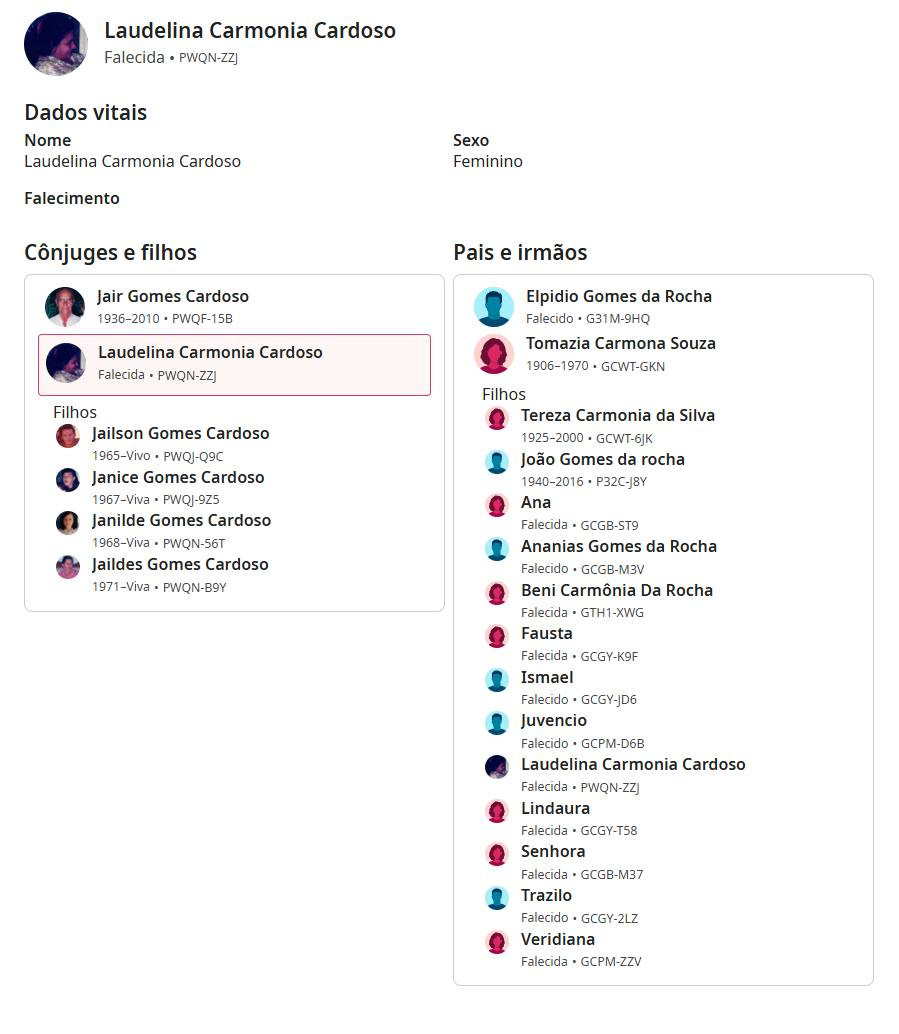View Beni Carmônia Da Rocha's record
Image resolution: width=899 pixels, height=1034 pixels.
pos(616,590)
